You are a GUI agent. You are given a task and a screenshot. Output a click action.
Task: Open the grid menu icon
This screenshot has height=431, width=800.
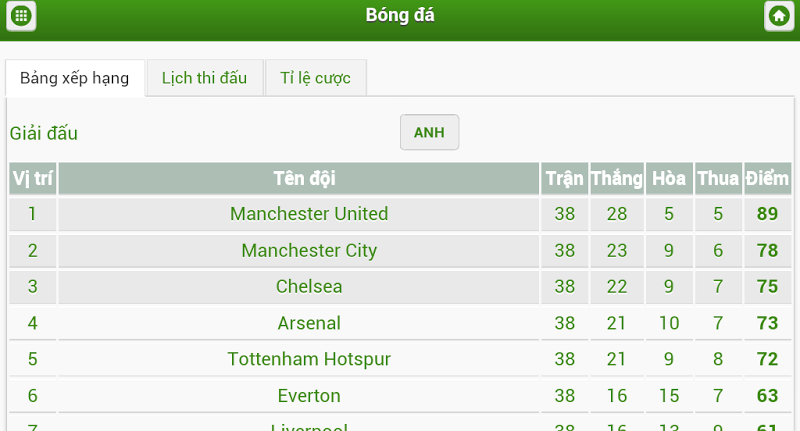[21, 16]
